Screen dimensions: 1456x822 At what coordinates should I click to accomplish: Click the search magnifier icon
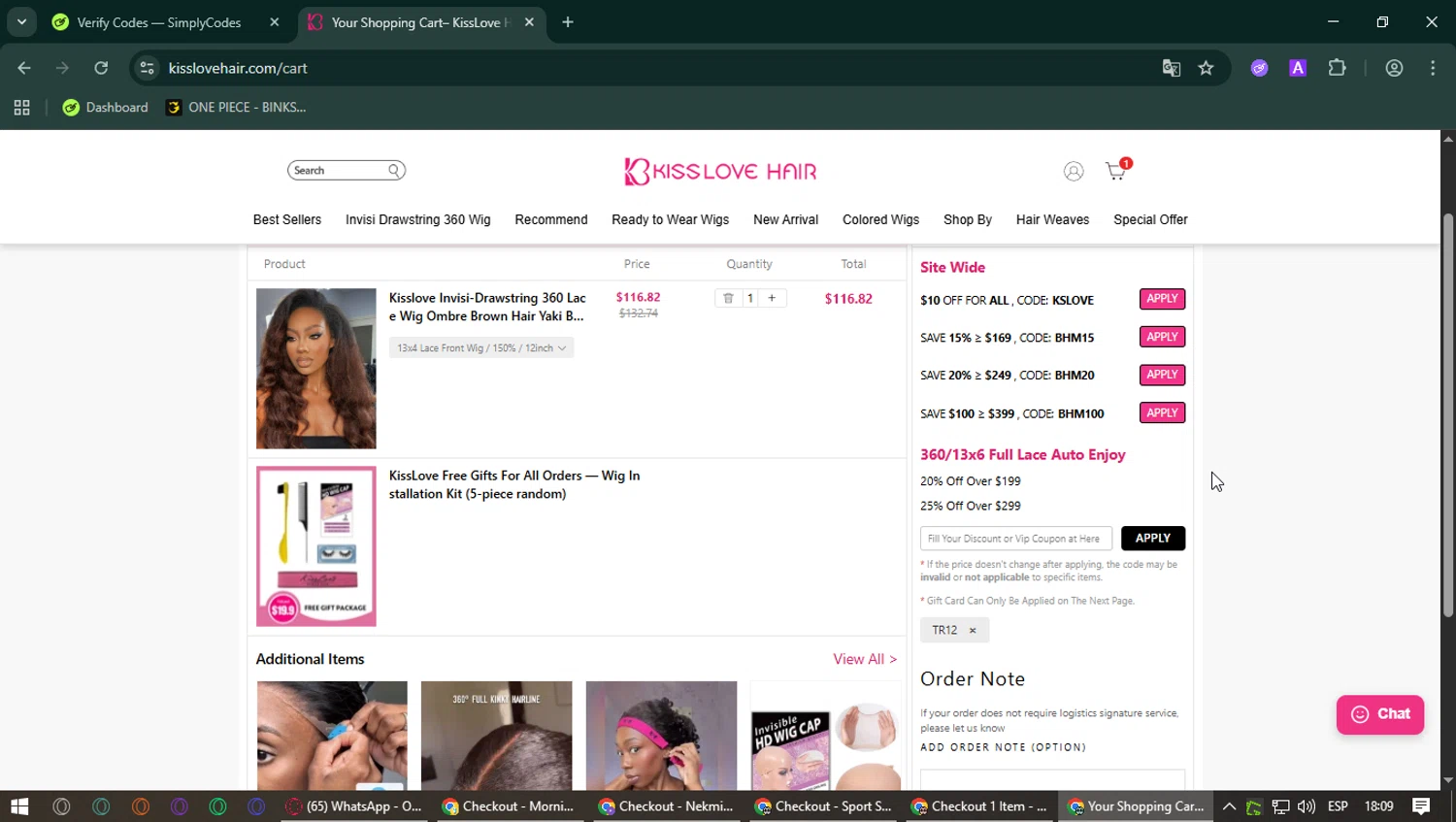pyautogui.click(x=394, y=170)
